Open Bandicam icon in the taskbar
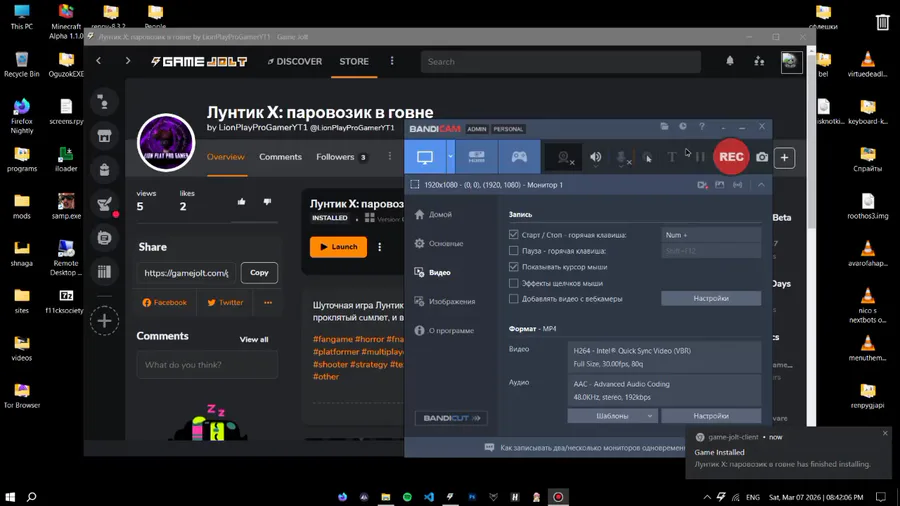Image resolution: width=900 pixels, height=506 pixels. tap(558, 497)
